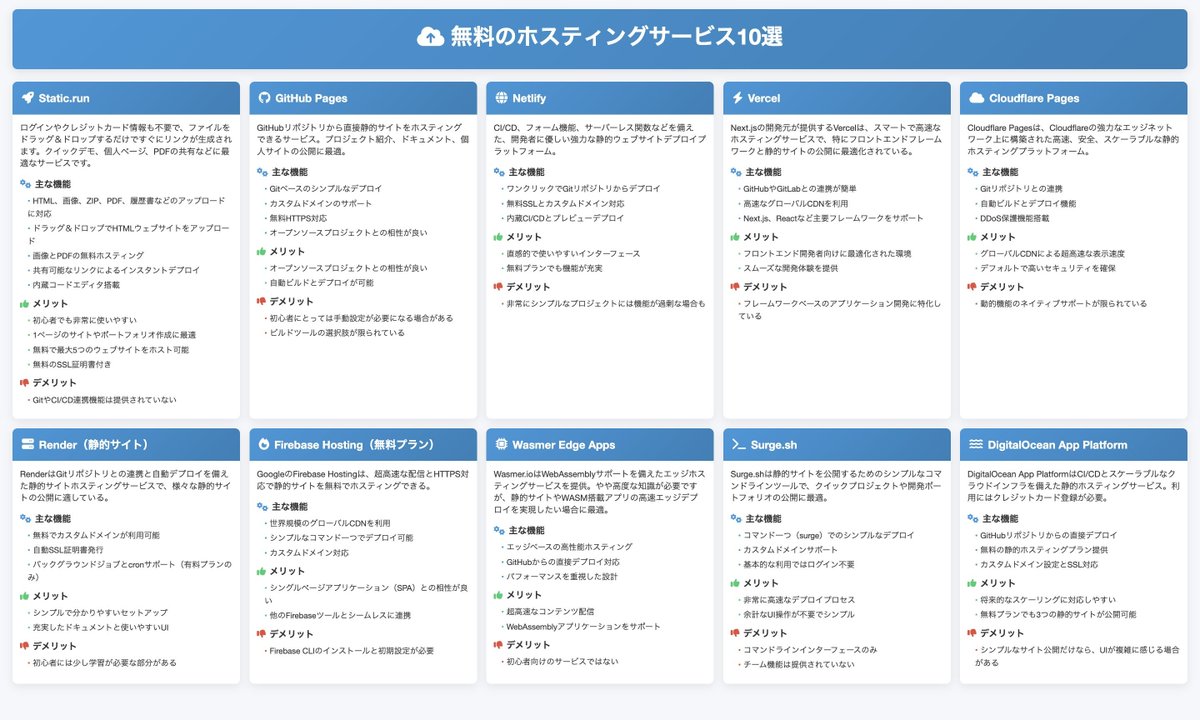Click the page title 無料のホスティングサービス10選

(x=617, y=37)
